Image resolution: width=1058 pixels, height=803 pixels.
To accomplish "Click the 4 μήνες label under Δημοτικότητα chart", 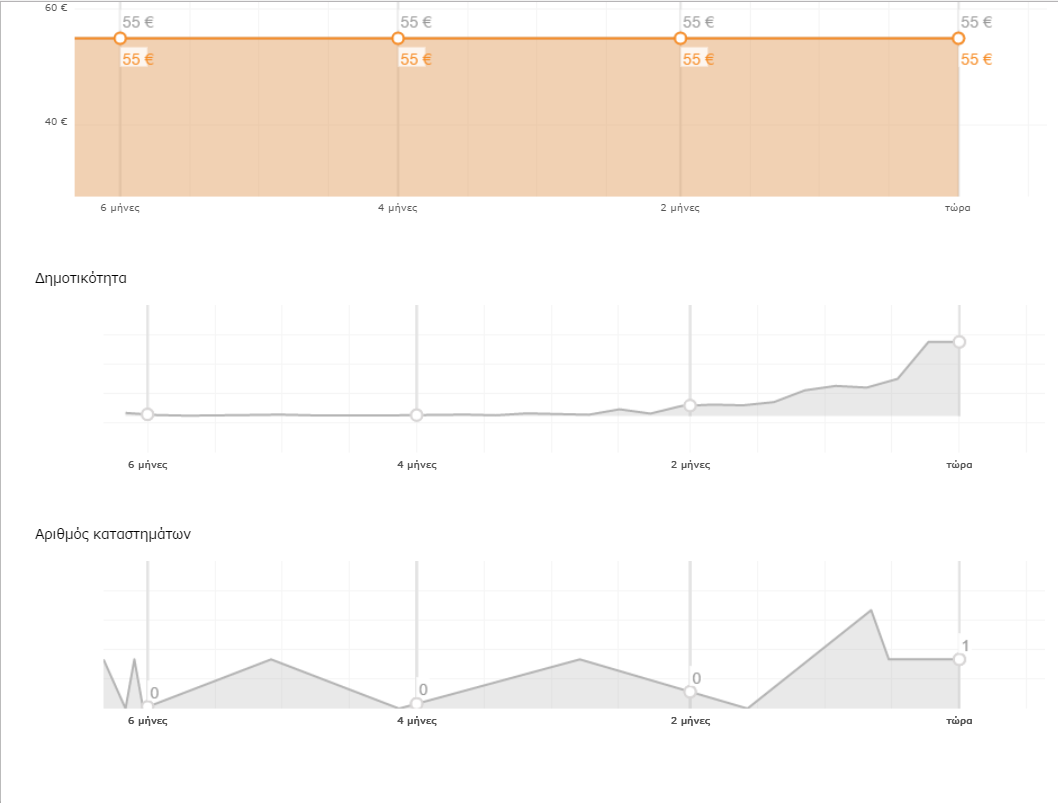I will point(417,465).
